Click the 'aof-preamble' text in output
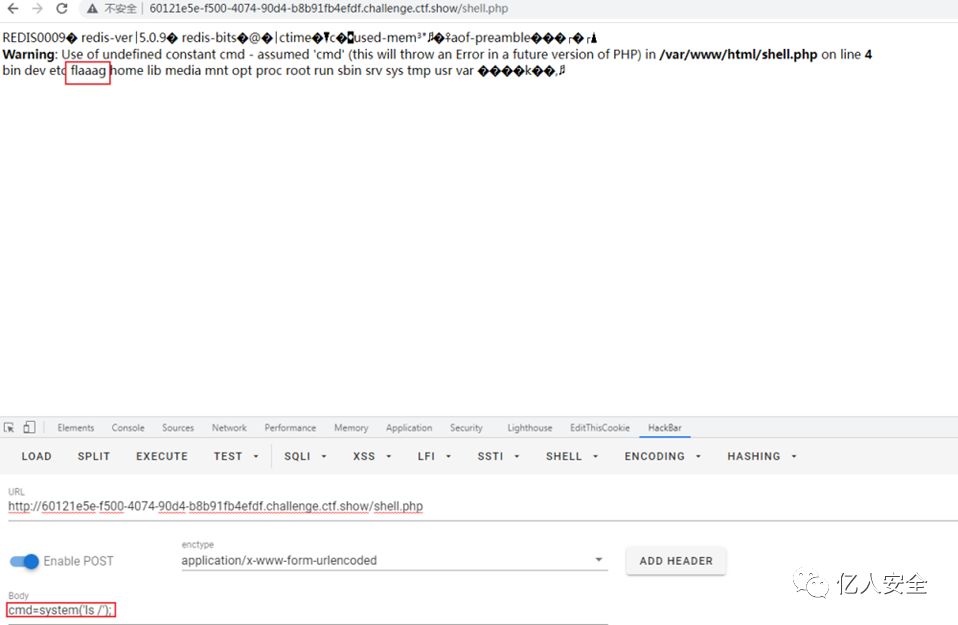This screenshot has height=625, width=958. 491,38
